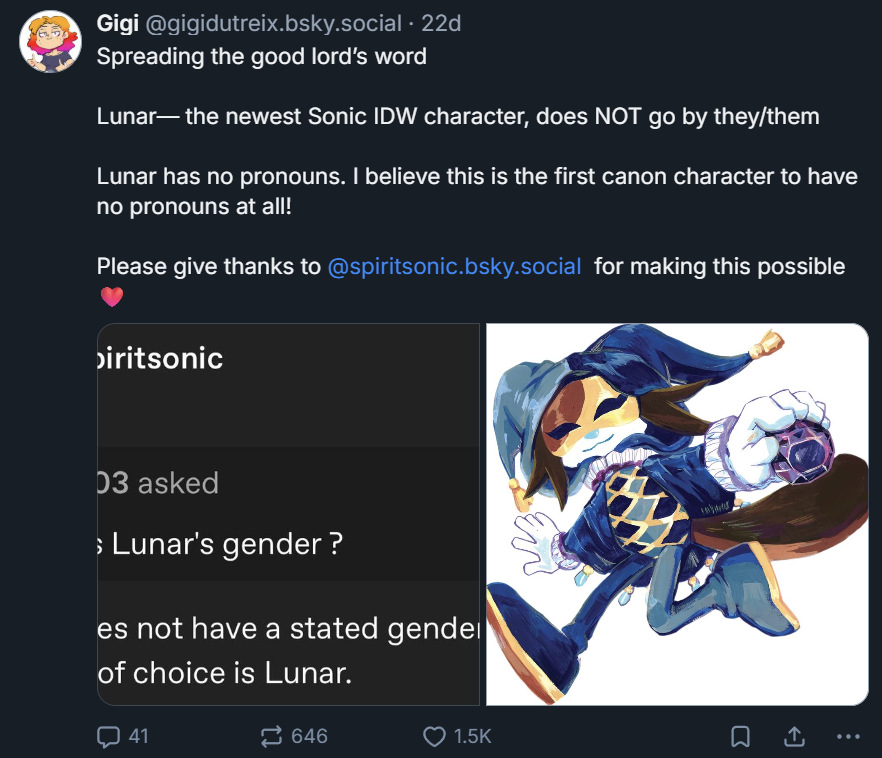Click the 41 replies count
This screenshot has width=882, height=758.
point(138,737)
